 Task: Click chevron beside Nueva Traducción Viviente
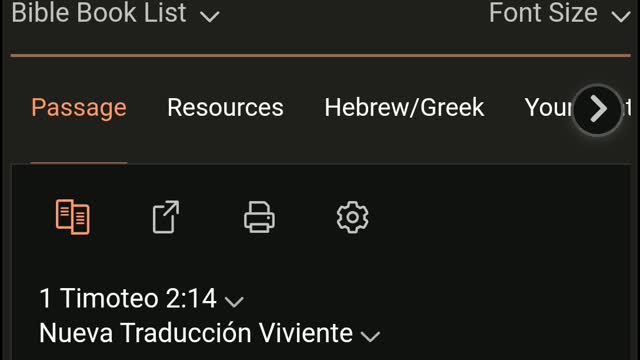click(371, 336)
